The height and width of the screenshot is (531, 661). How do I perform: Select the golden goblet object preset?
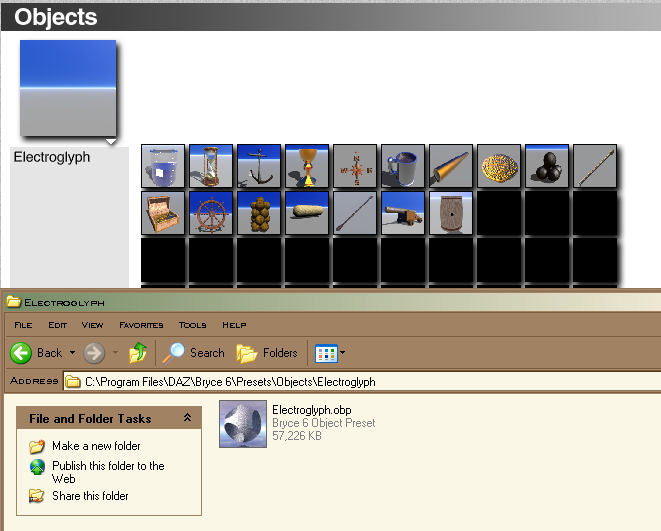tap(307, 166)
